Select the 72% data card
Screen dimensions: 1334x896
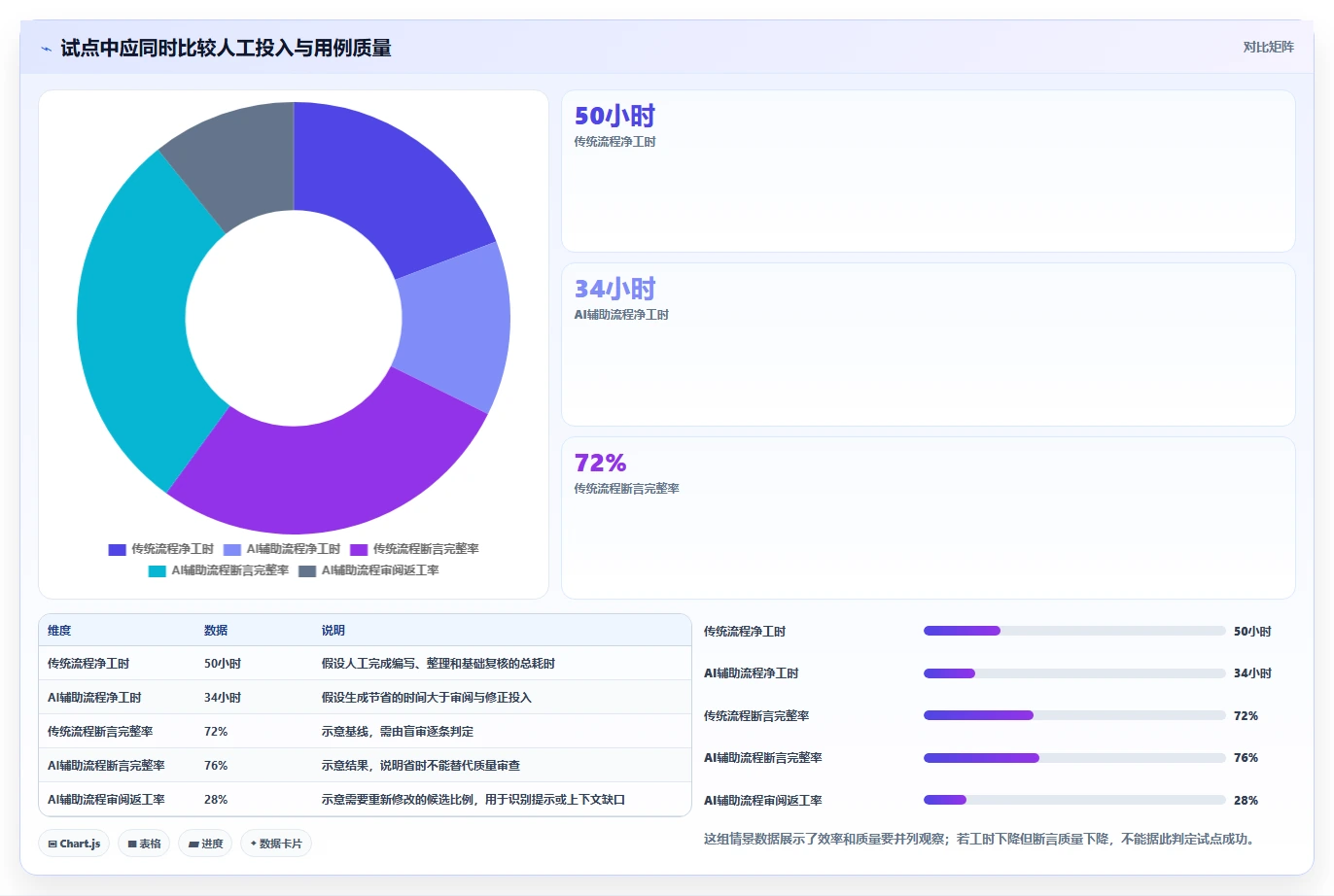[x=929, y=518]
